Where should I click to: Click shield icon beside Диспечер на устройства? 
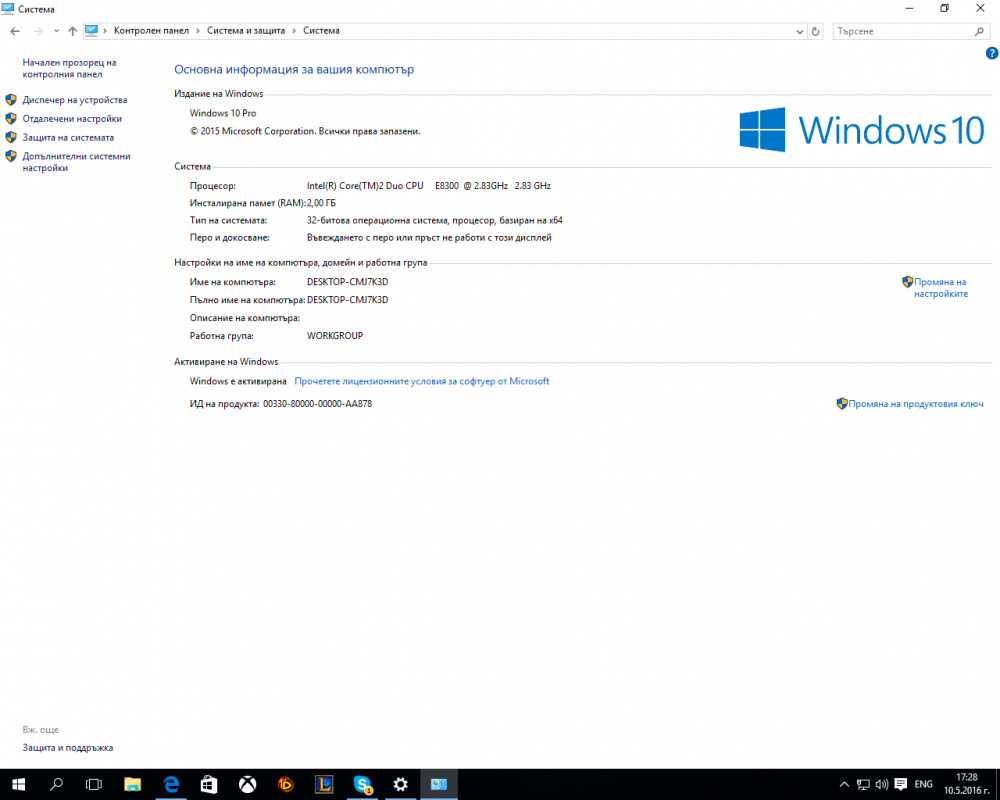tap(11, 100)
